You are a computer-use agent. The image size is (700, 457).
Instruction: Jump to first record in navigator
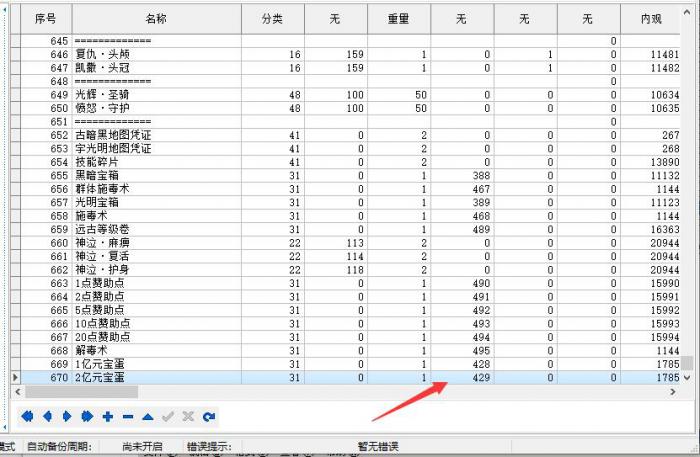(27, 416)
